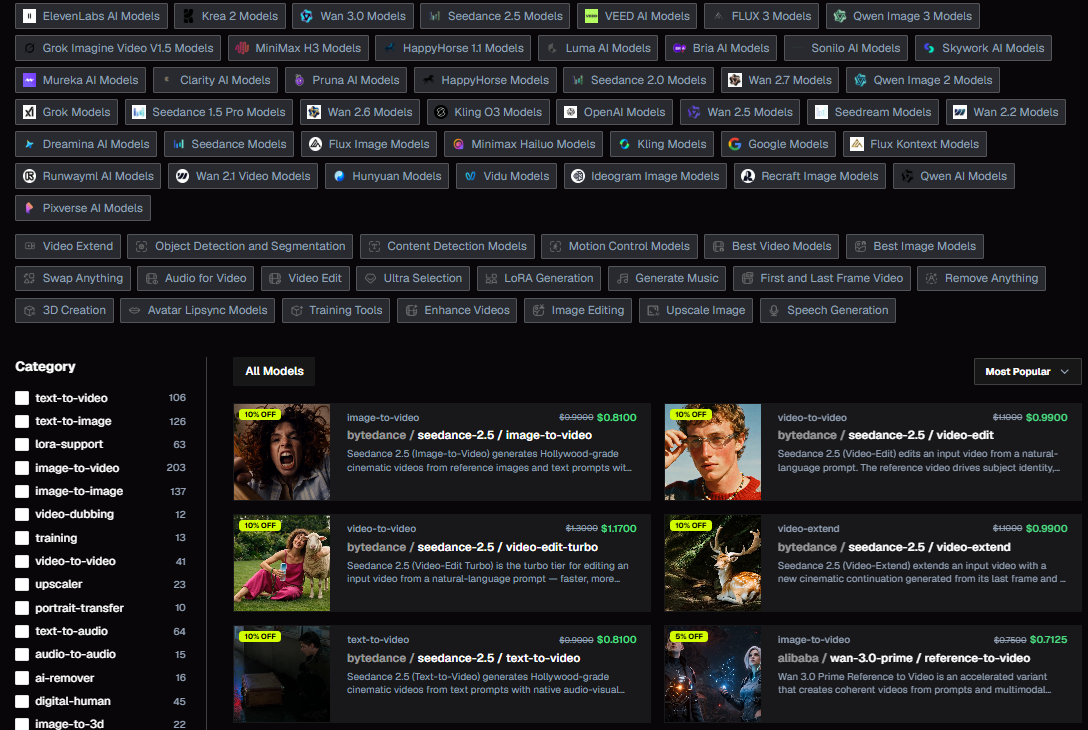1088x730 pixels.
Task: Open seedance-2.5 / video-edit-turbo model link
Action: pos(473,547)
